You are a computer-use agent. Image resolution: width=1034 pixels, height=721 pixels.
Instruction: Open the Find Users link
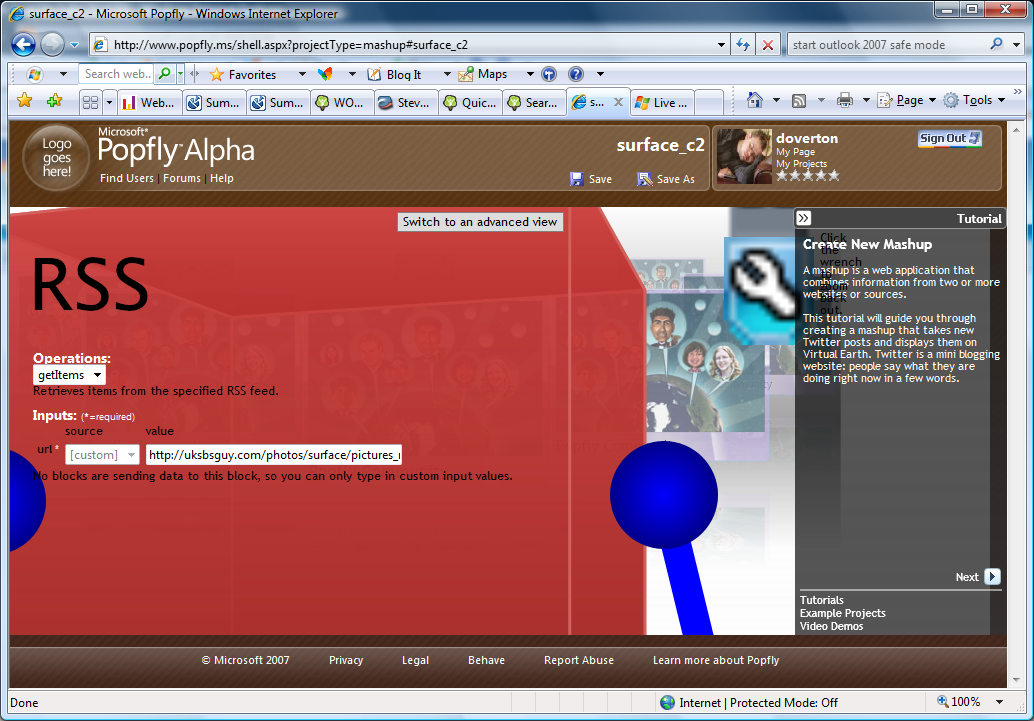[x=127, y=178]
